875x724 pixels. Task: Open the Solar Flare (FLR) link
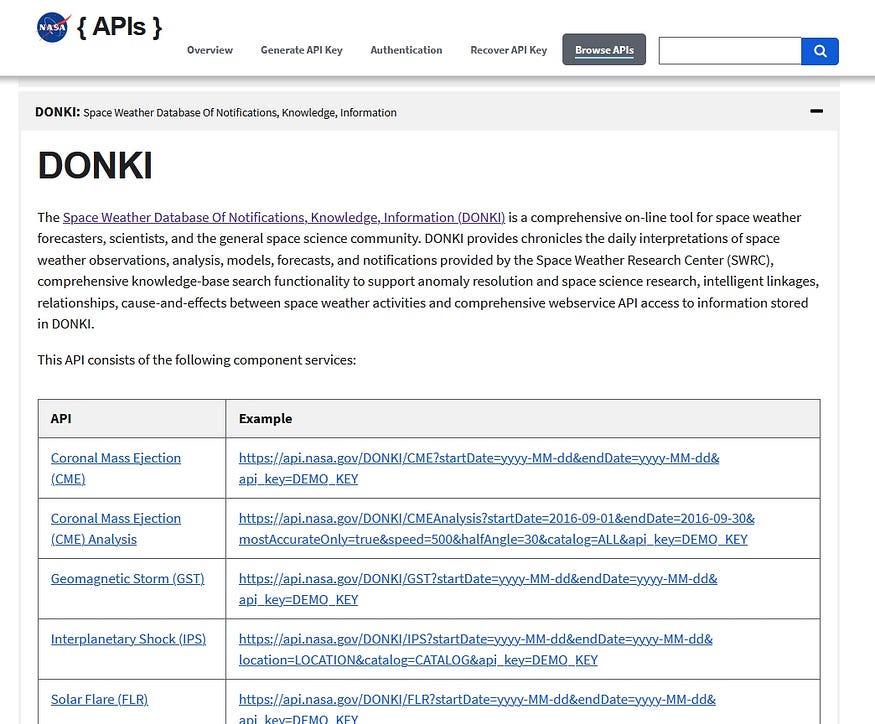99,699
